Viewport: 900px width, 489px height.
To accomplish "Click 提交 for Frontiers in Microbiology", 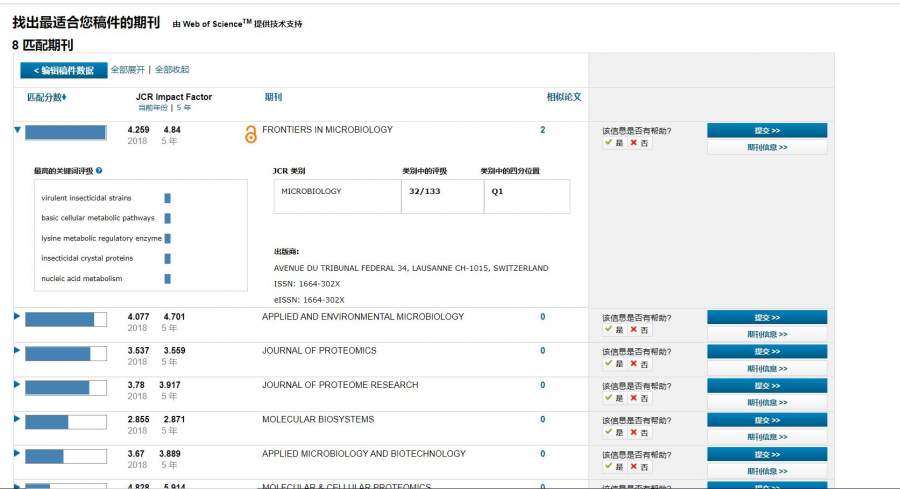I will tap(766, 130).
